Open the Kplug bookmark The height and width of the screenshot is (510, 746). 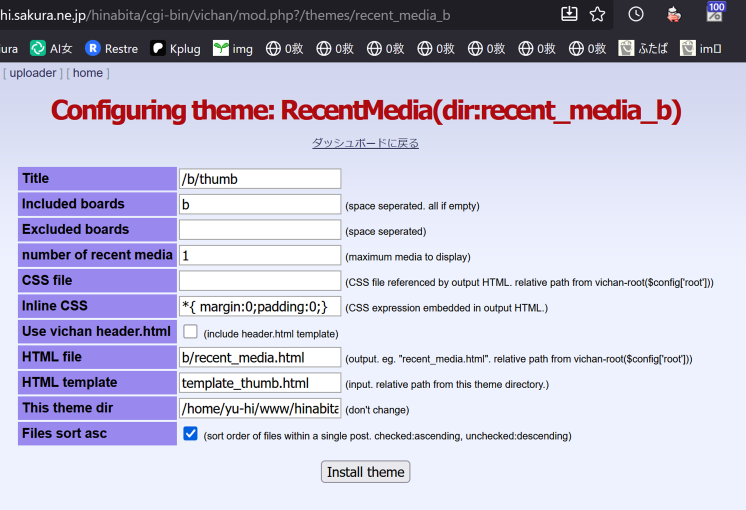(x=175, y=48)
